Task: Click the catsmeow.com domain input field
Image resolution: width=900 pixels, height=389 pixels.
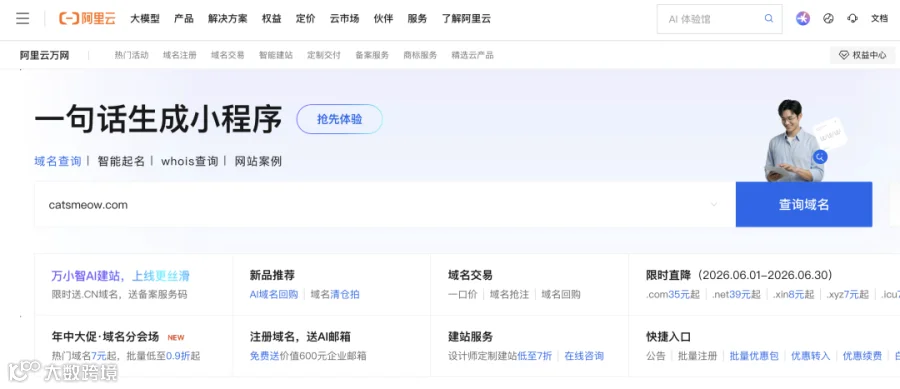Action: pos(385,205)
